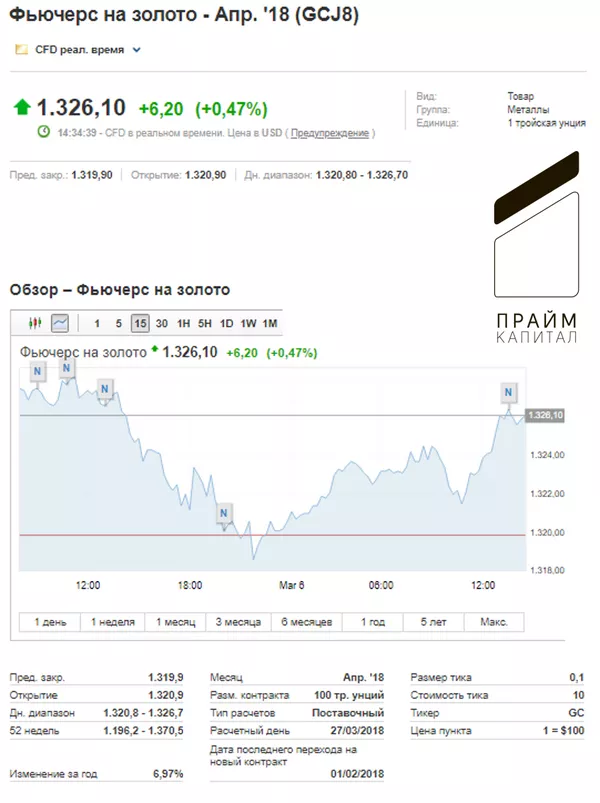Click the green up arrow next to 1.326,10
Screen dimensions: 600x803
(x=22, y=108)
